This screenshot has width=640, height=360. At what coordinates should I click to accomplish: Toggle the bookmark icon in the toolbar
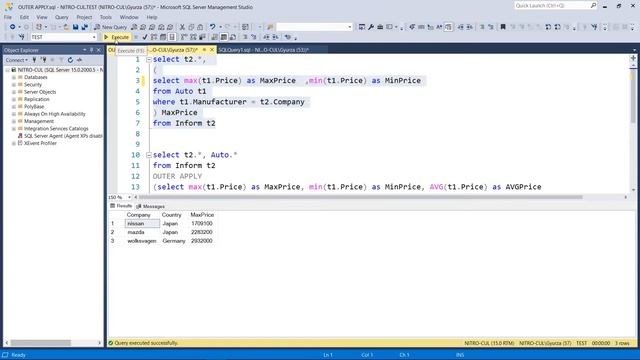click(503, 27)
